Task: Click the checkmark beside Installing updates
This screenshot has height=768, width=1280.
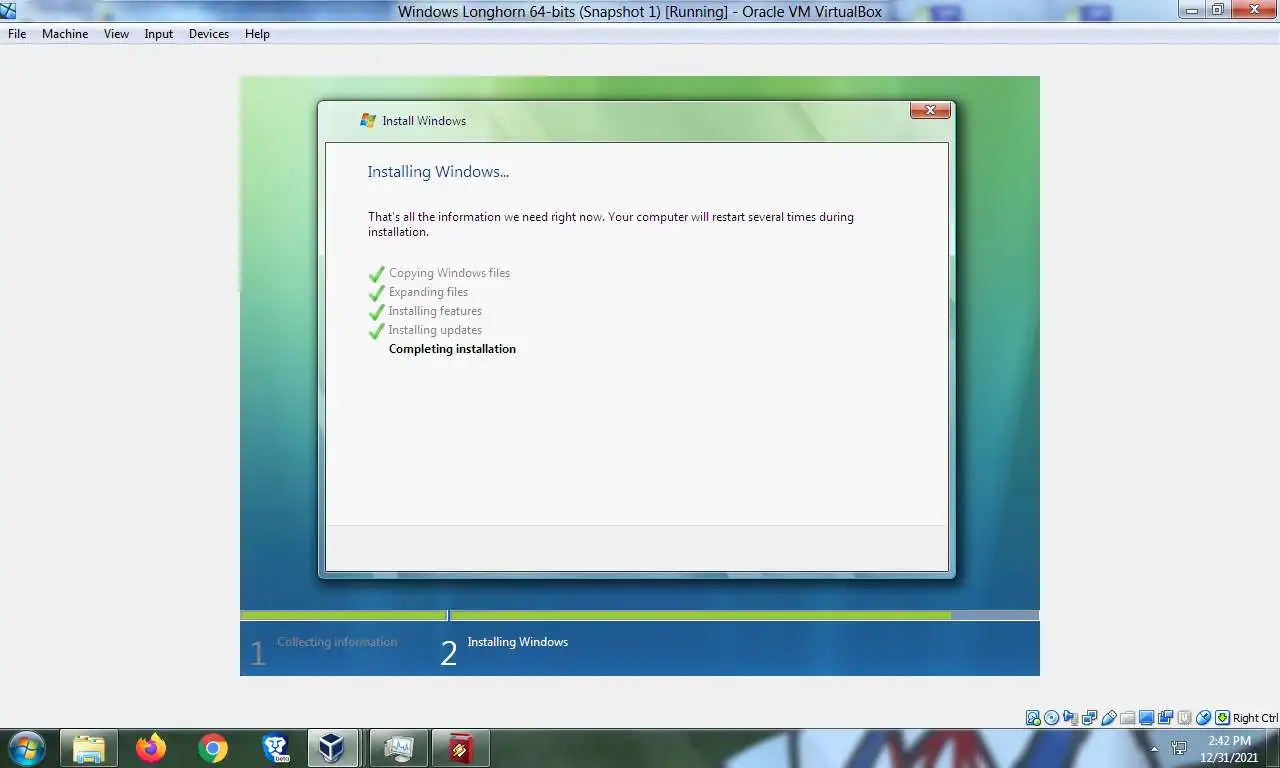Action: pyautogui.click(x=377, y=331)
